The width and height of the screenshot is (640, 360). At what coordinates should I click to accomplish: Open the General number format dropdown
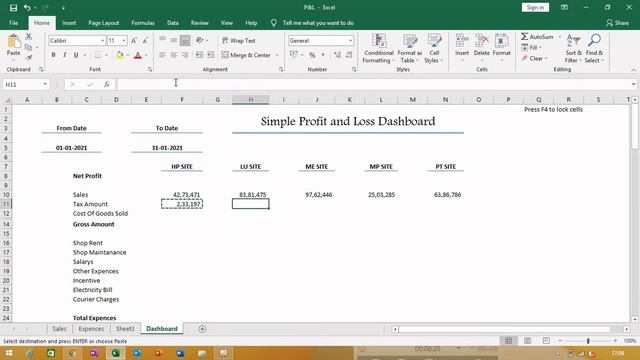[350, 41]
